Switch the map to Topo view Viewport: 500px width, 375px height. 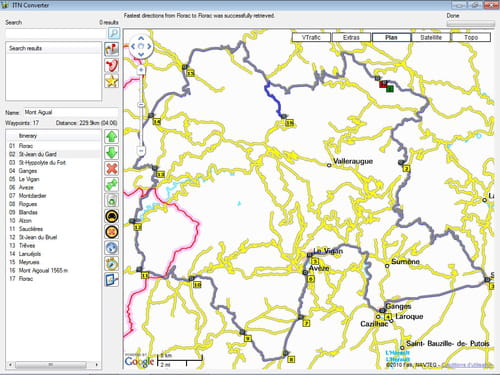(x=471, y=37)
